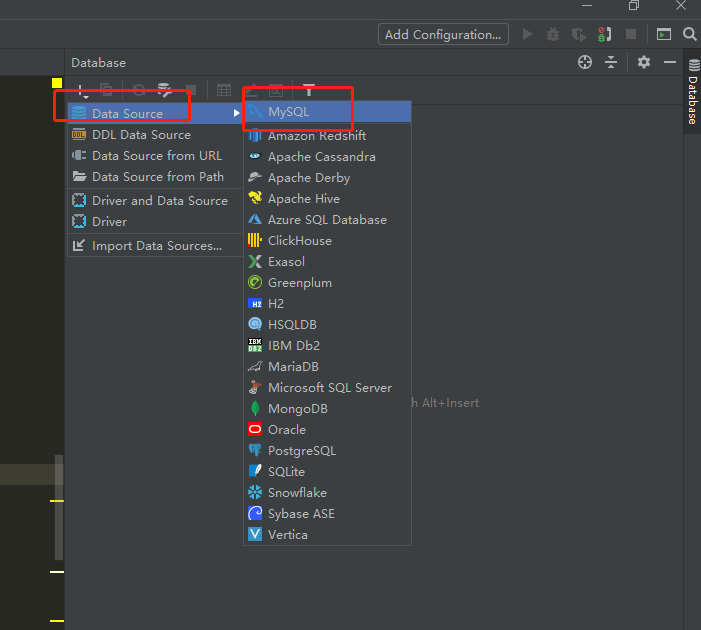
Task: Select SQLite data source
Action: click(327, 472)
